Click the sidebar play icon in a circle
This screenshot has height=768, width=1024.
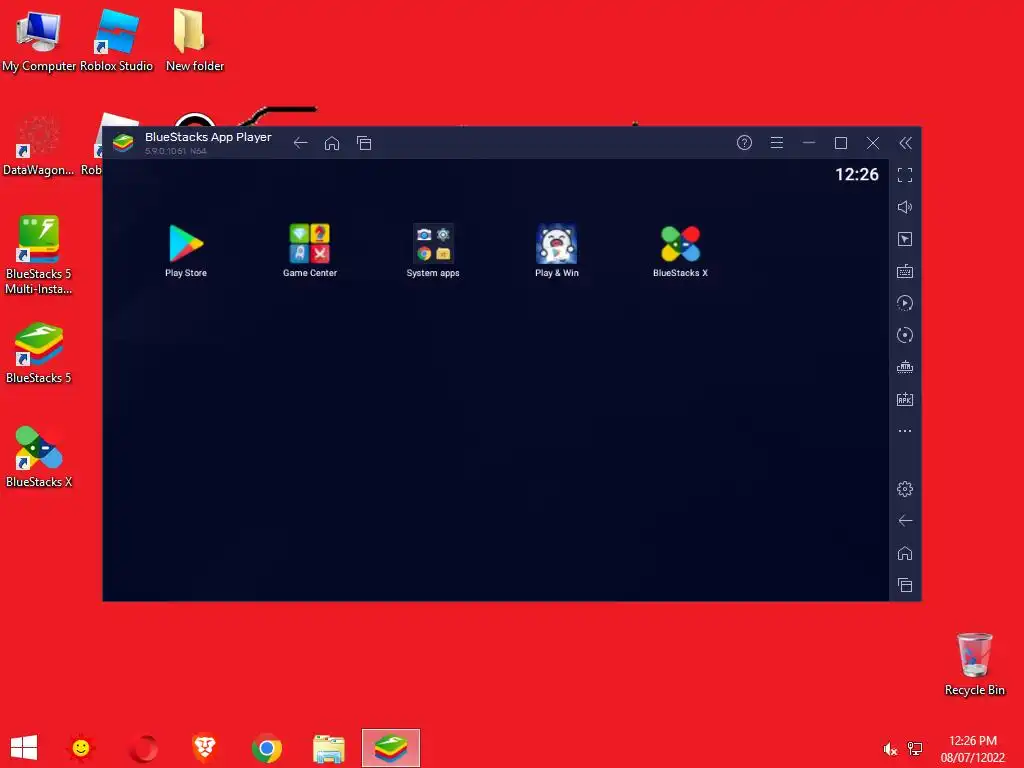904,303
